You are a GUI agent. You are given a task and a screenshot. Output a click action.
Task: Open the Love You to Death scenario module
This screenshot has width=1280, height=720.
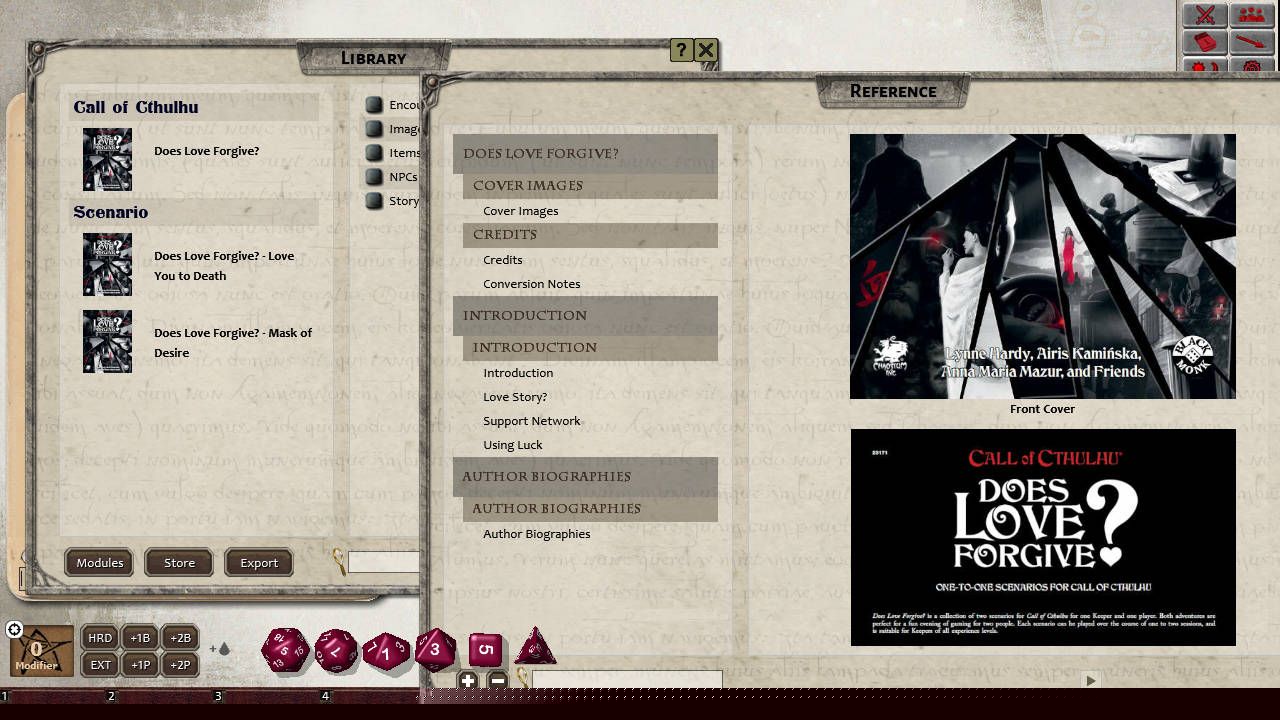coord(224,266)
